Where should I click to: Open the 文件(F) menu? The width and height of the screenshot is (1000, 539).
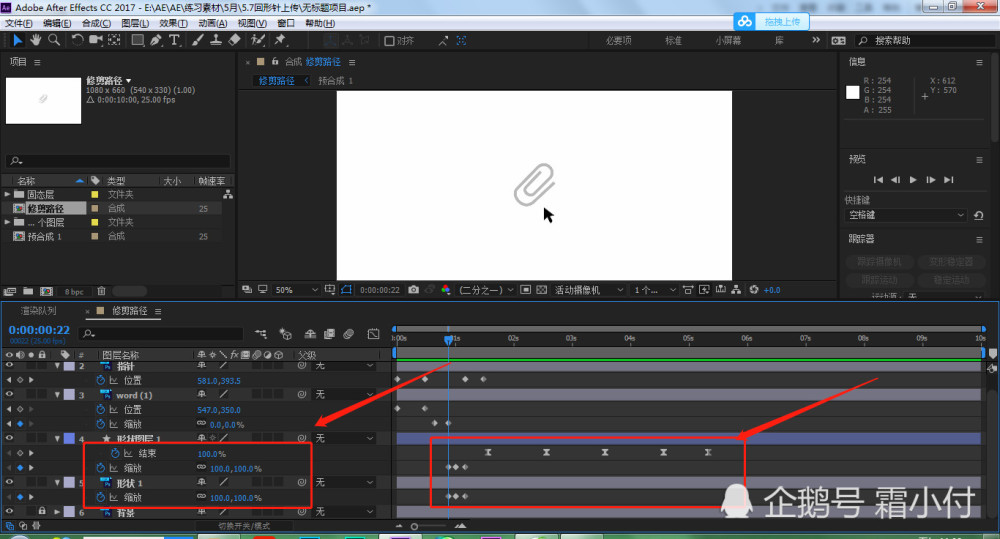coord(18,23)
